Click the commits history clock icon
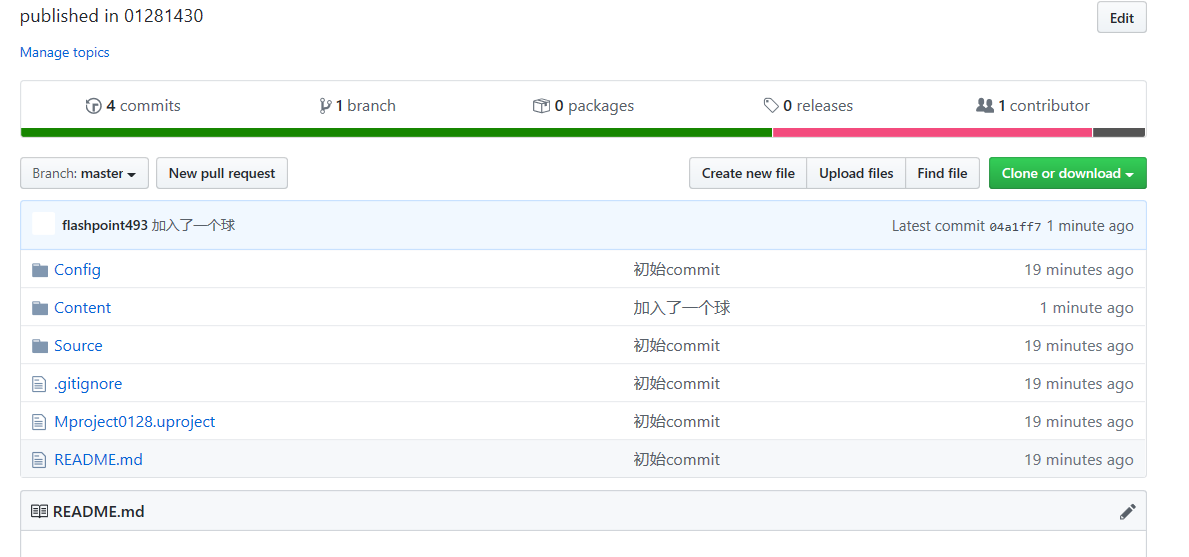The width and height of the screenshot is (1189, 557). point(94,106)
